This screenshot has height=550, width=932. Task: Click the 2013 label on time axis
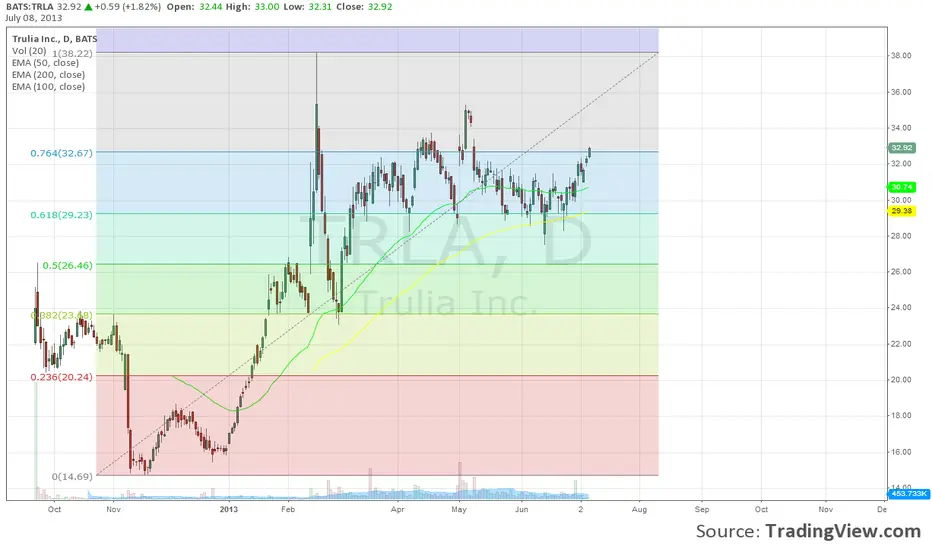click(228, 510)
